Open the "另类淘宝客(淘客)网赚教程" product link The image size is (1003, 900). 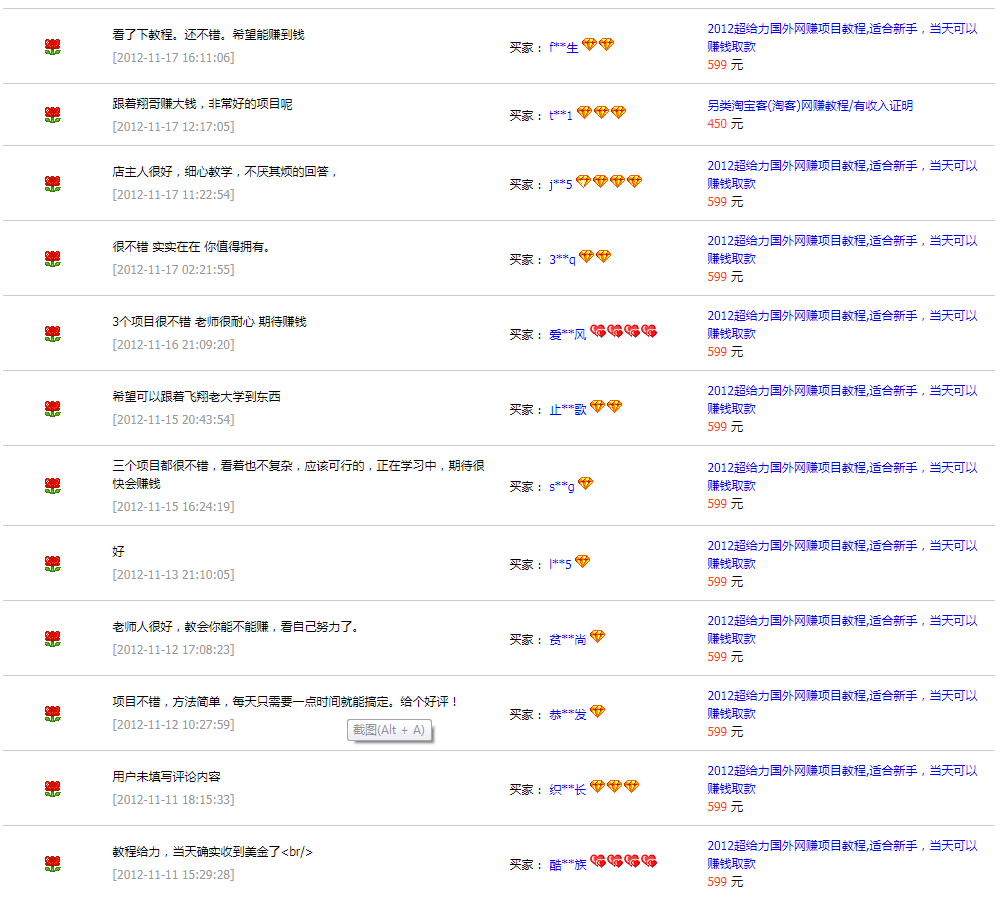coord(809,106)
